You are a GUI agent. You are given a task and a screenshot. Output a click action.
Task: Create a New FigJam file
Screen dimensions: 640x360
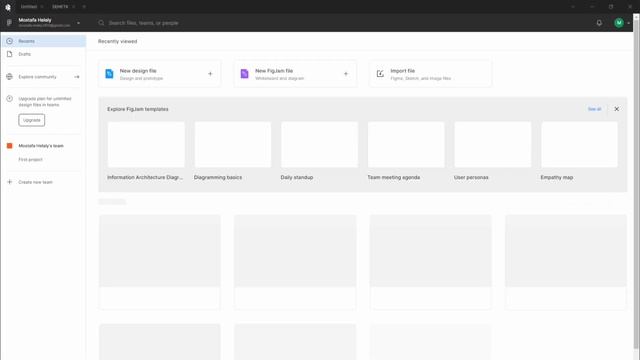tap(295, 74)
